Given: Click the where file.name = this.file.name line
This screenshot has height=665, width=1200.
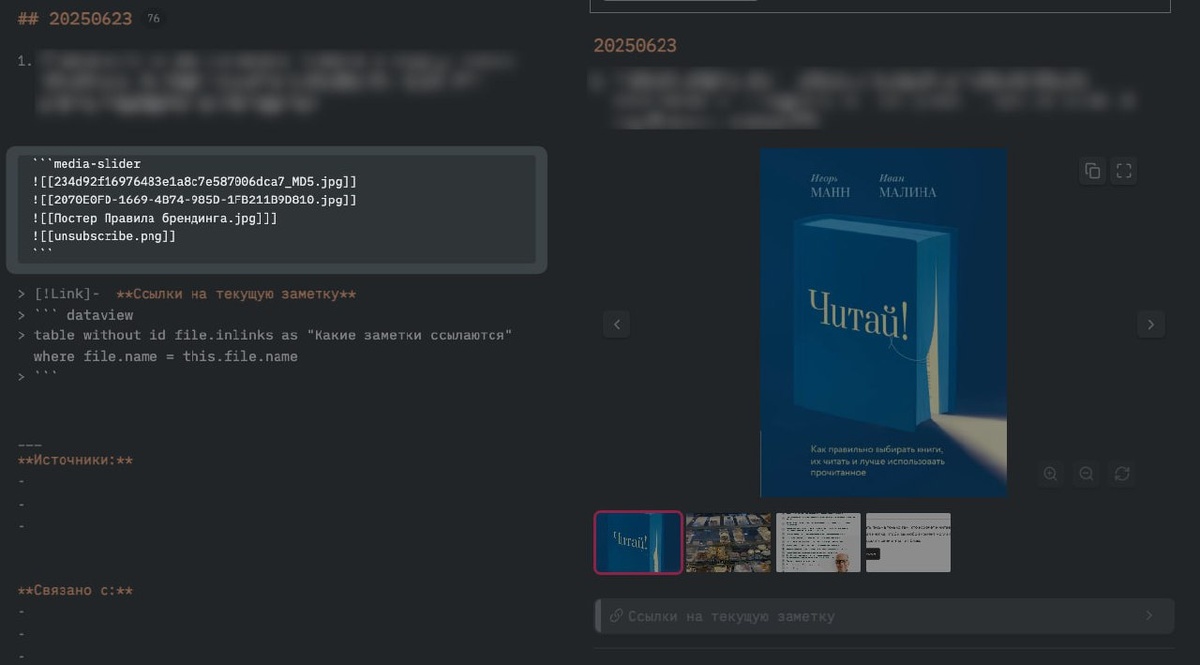Looking at the screenshot, I should point(166,356).
